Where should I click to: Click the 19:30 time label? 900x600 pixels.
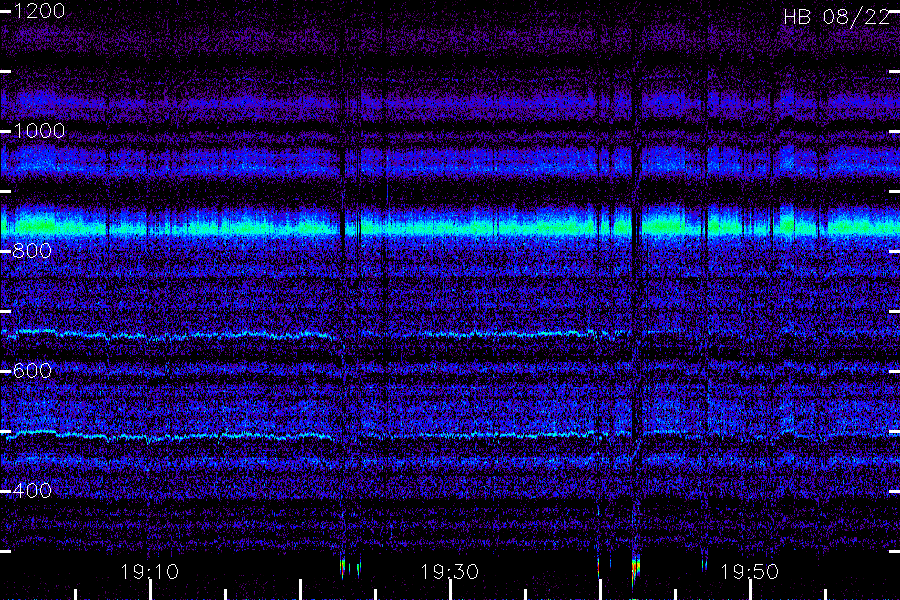pyautogui.click(x=449, y=572)
